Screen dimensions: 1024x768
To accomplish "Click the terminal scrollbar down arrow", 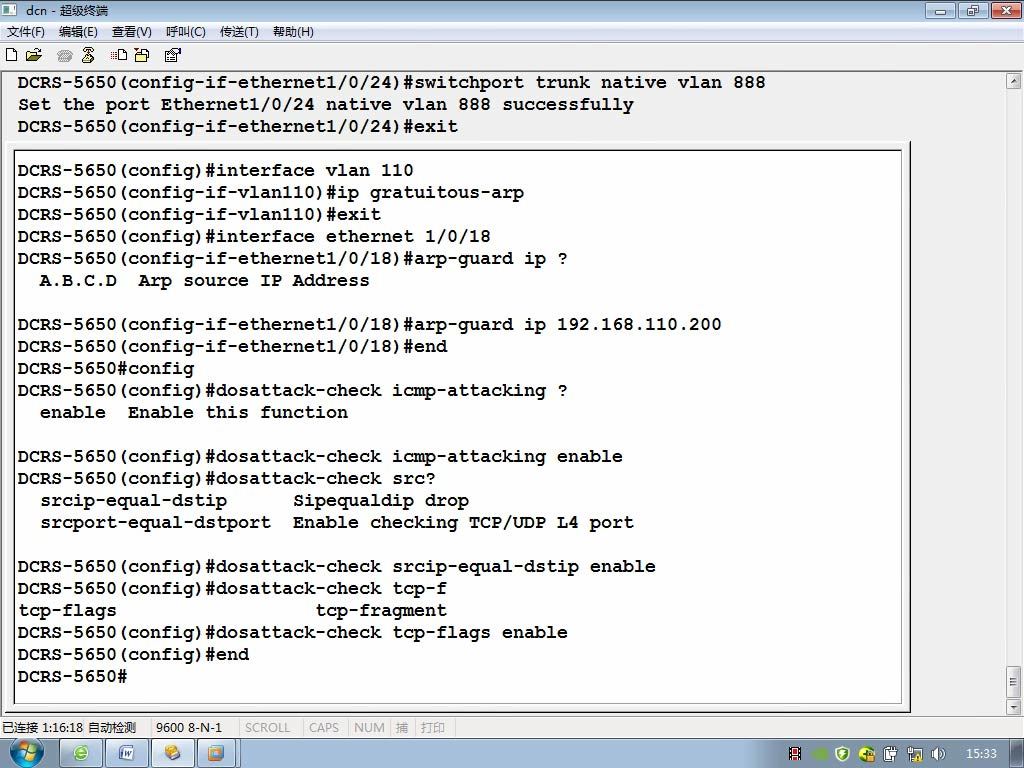I will pos(1013,707).
